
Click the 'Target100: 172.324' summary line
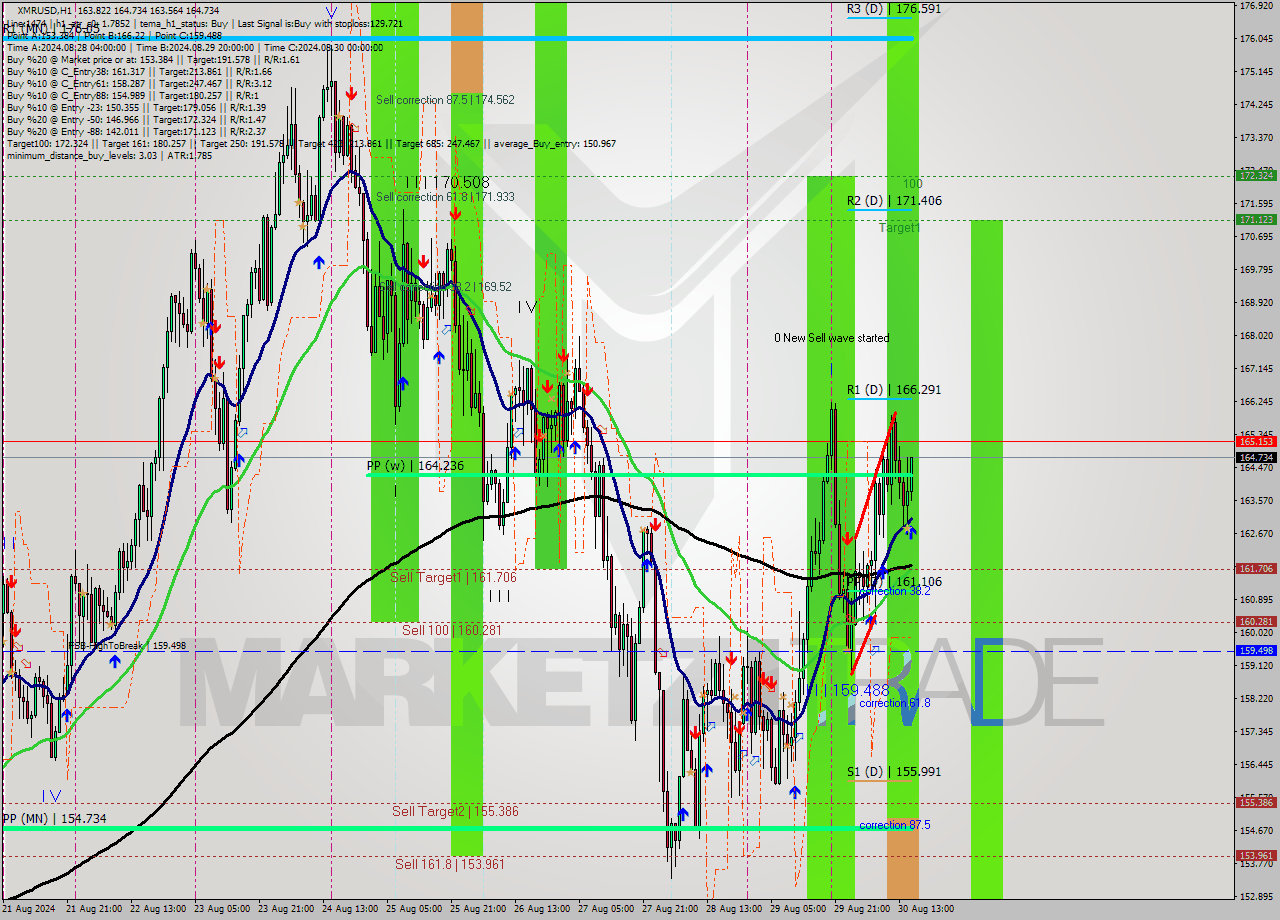click(x=311, y=143)
